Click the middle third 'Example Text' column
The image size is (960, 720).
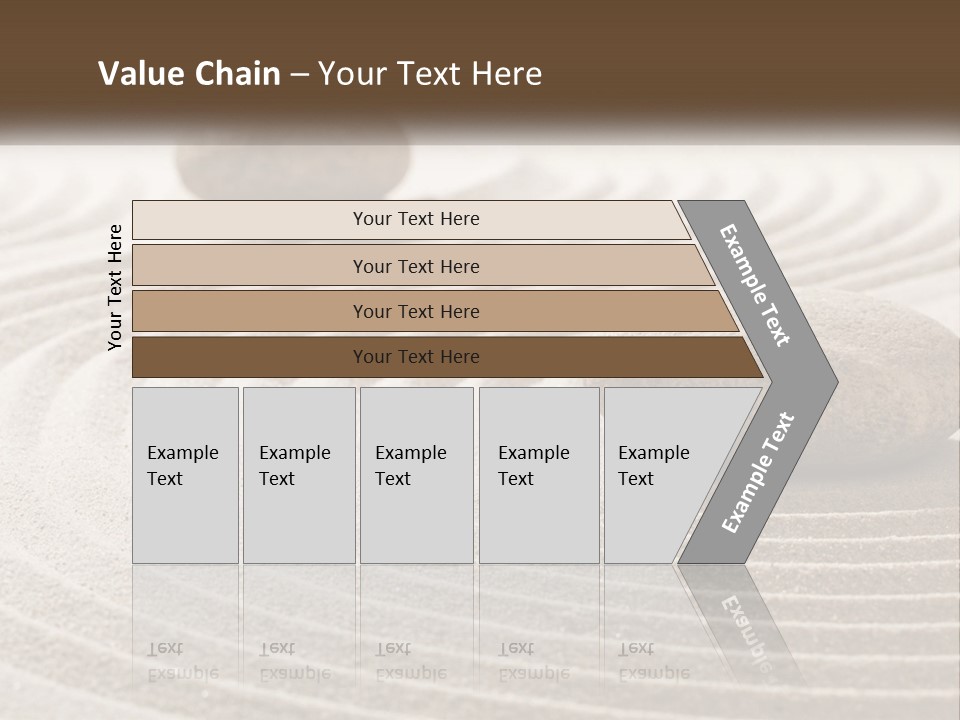pos(417,474)
